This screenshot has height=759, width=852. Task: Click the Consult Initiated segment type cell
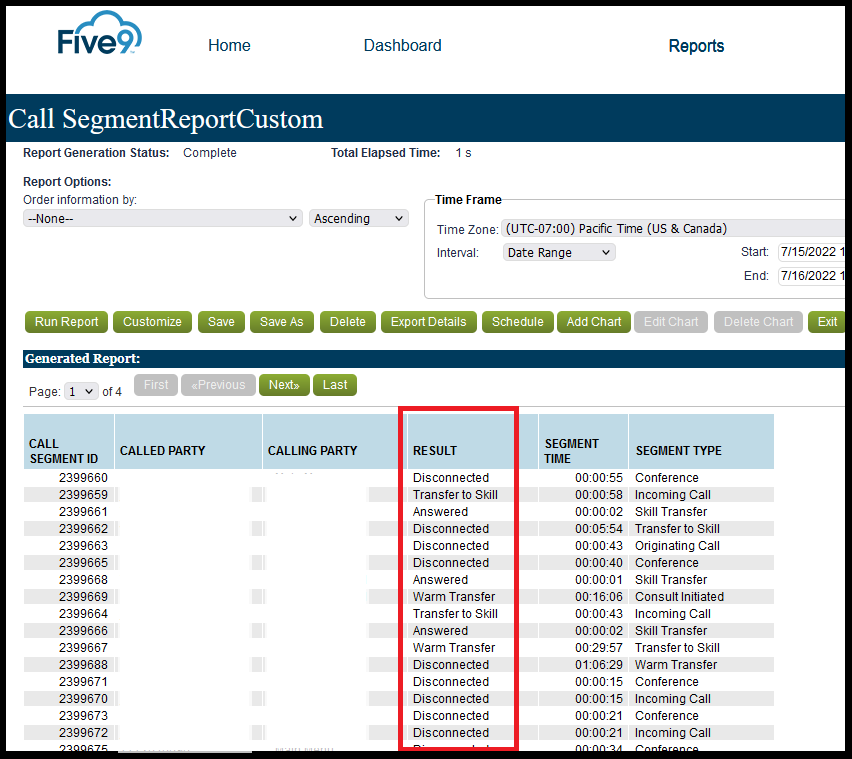(679, 597)
